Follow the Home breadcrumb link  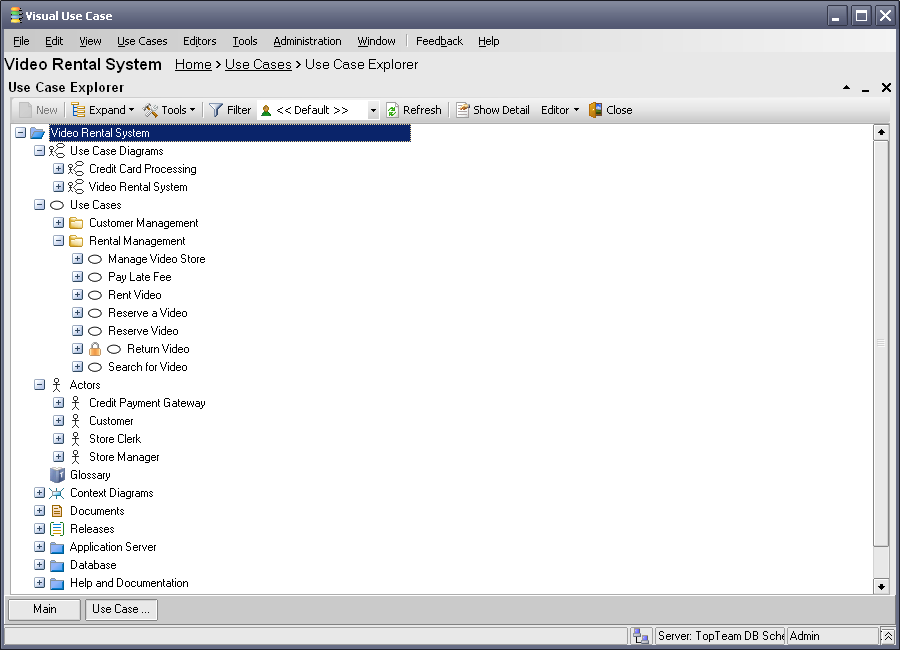point(193,64)
